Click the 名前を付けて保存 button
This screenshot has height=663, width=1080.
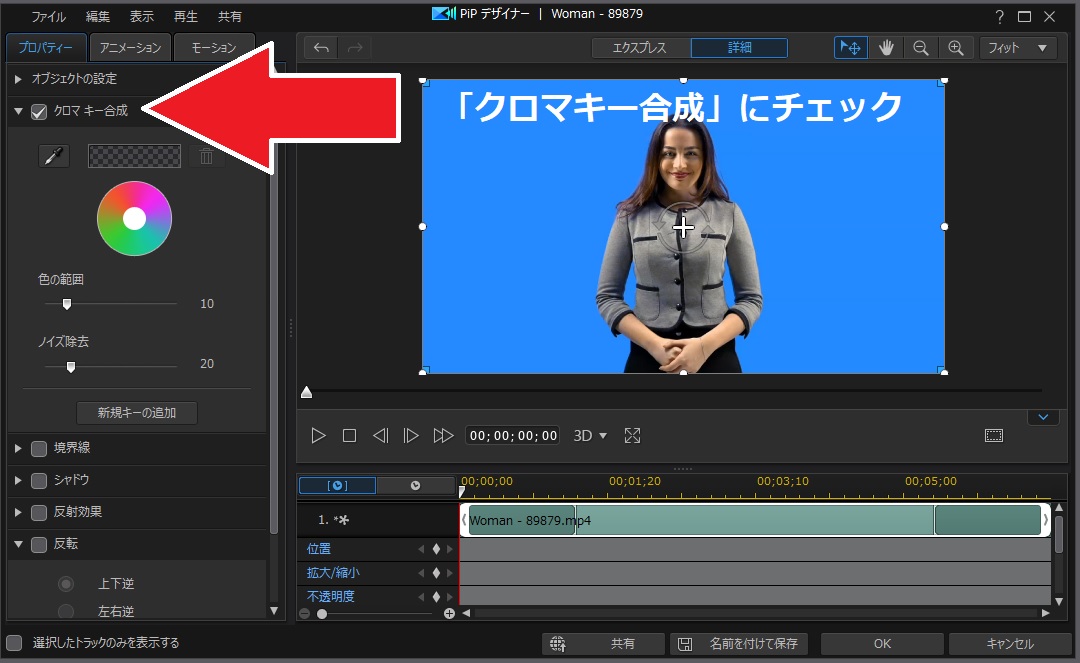pyautogui.click(x=739, y=644)
